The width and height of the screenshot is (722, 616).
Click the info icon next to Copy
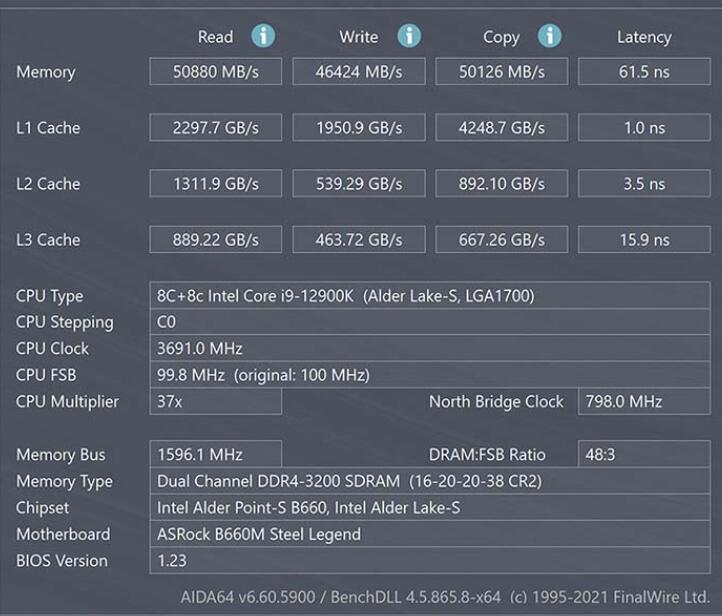click(x=550, y=36)
